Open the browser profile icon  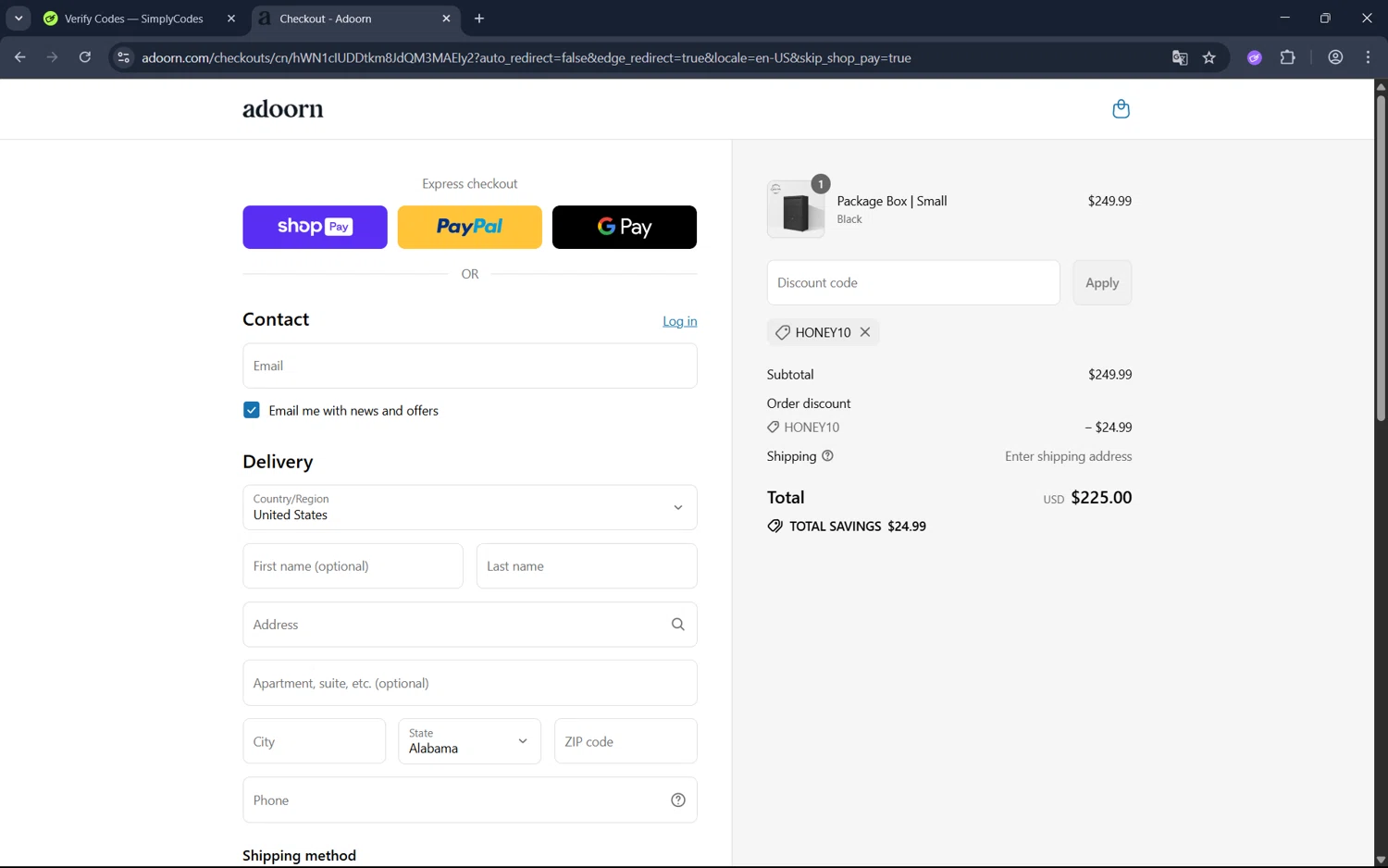1335,57
